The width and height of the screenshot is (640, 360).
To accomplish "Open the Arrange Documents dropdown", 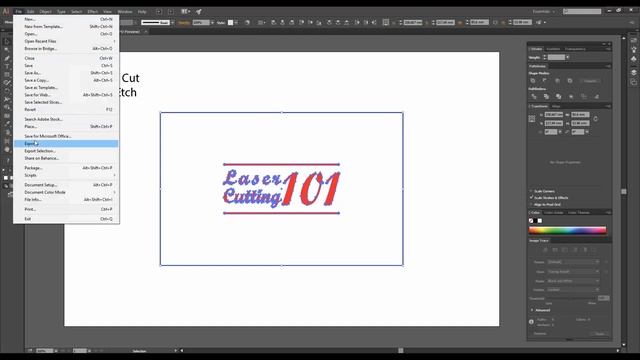I will pos(186,11).
